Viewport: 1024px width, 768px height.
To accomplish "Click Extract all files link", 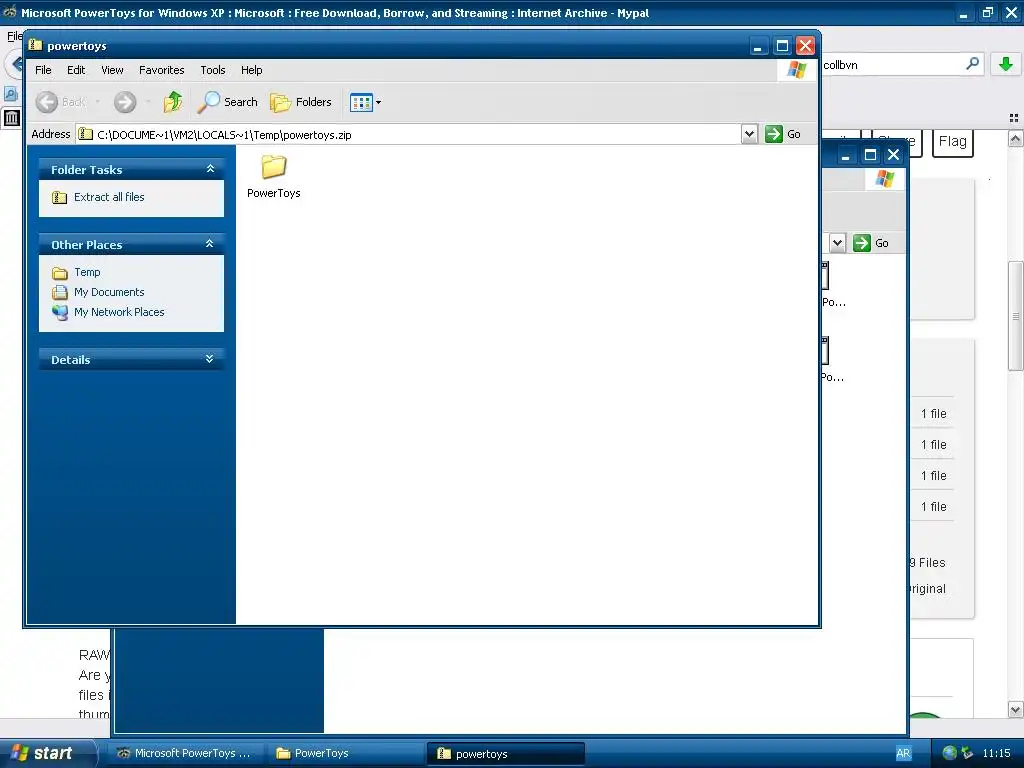I will click(x=109, y=197).
